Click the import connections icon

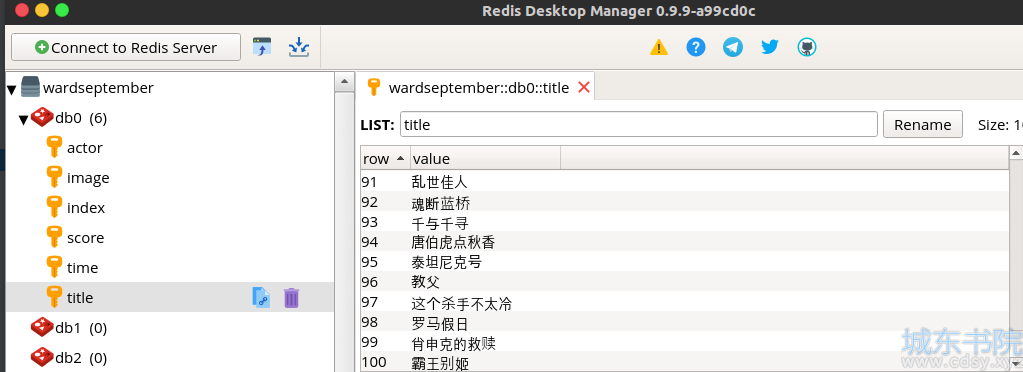click(262, 47)
